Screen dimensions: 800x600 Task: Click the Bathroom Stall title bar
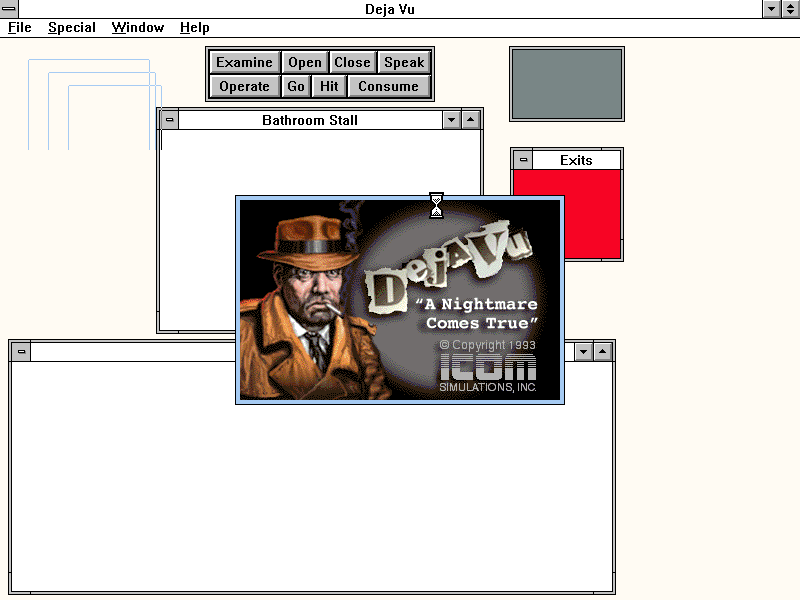pyautogui.click(x=310, y=120)
